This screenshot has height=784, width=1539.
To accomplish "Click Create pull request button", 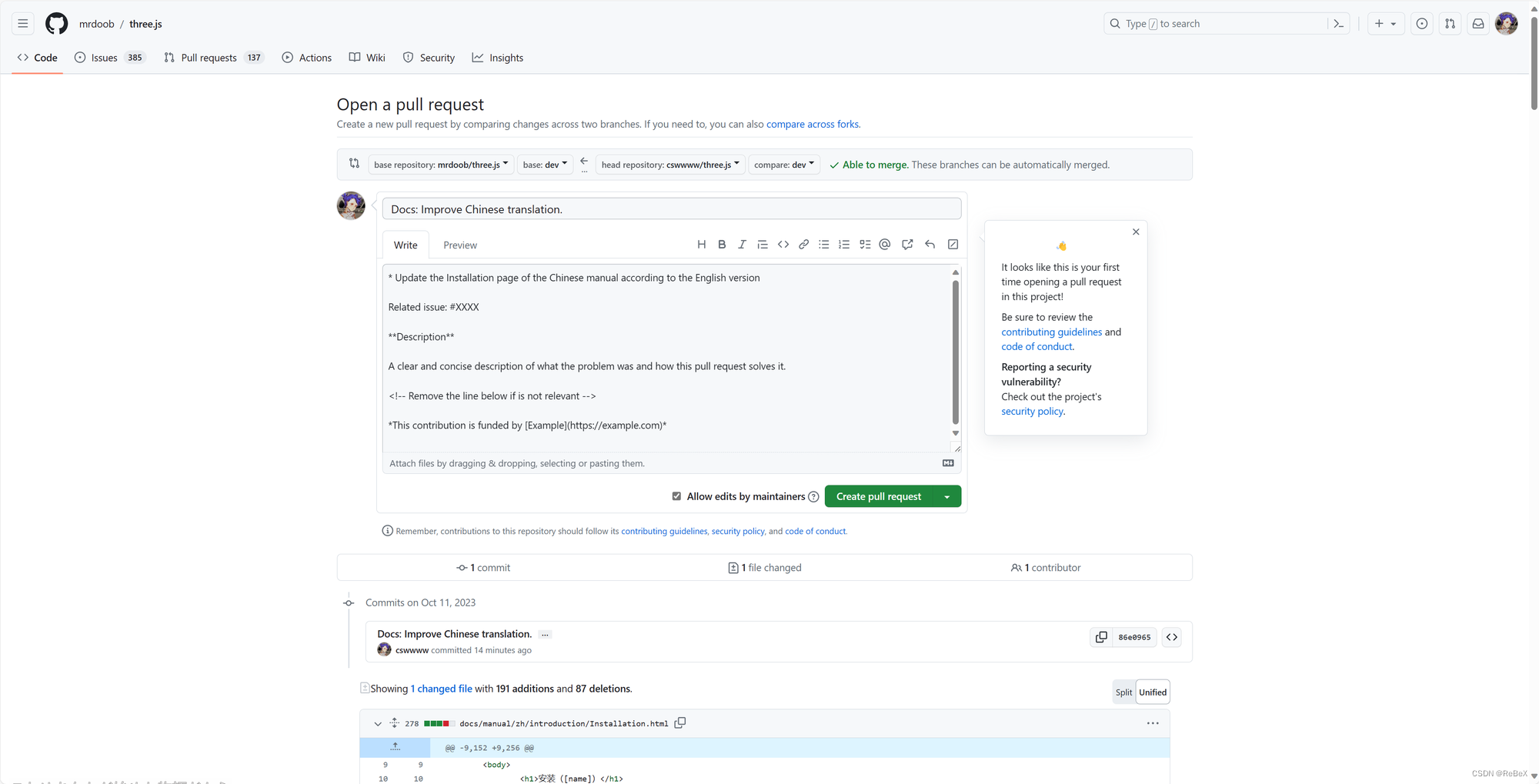I will 879,496.
